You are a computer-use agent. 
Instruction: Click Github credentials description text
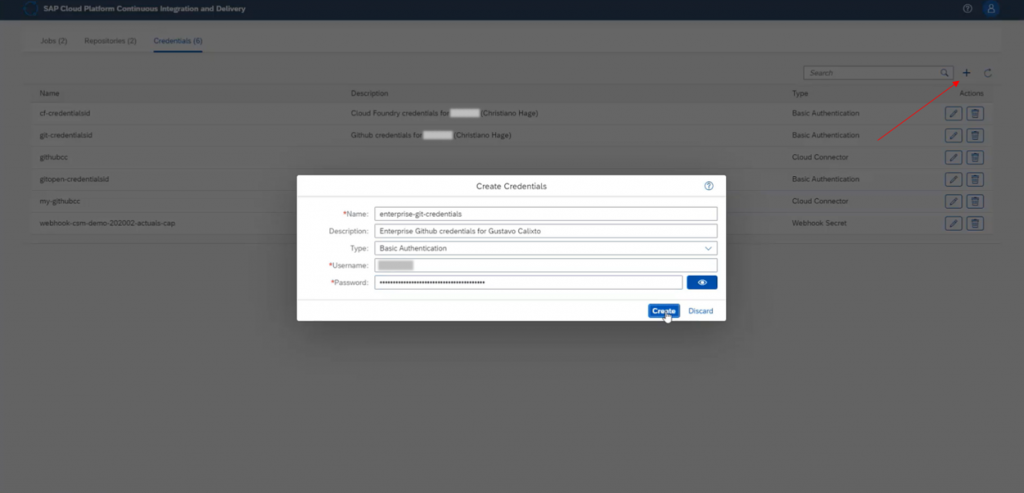(431, 135)
